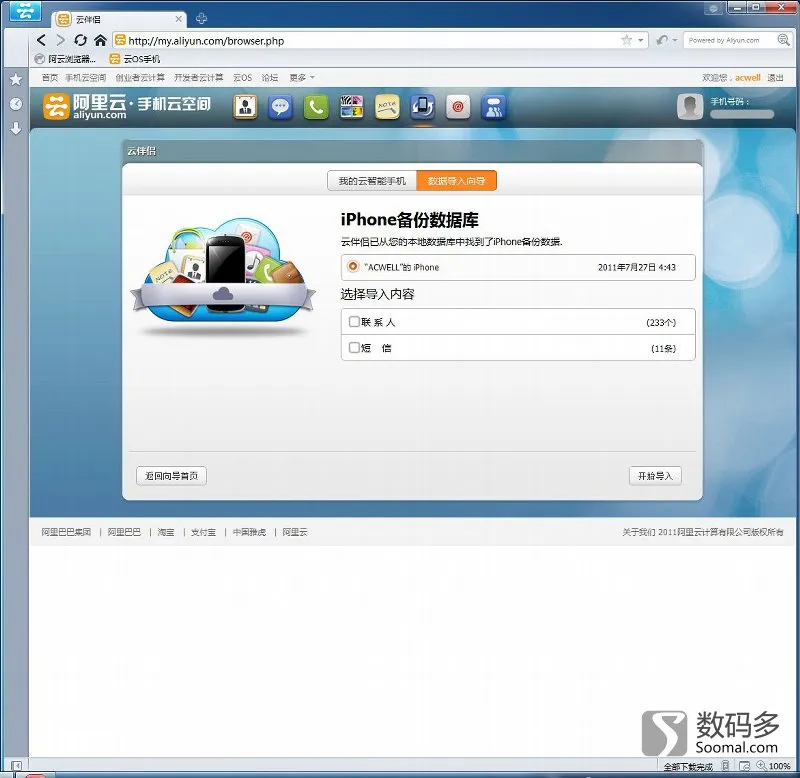800x778 pixels.
Task: Click the 返回向导首页 button
Action: (171, 475)
